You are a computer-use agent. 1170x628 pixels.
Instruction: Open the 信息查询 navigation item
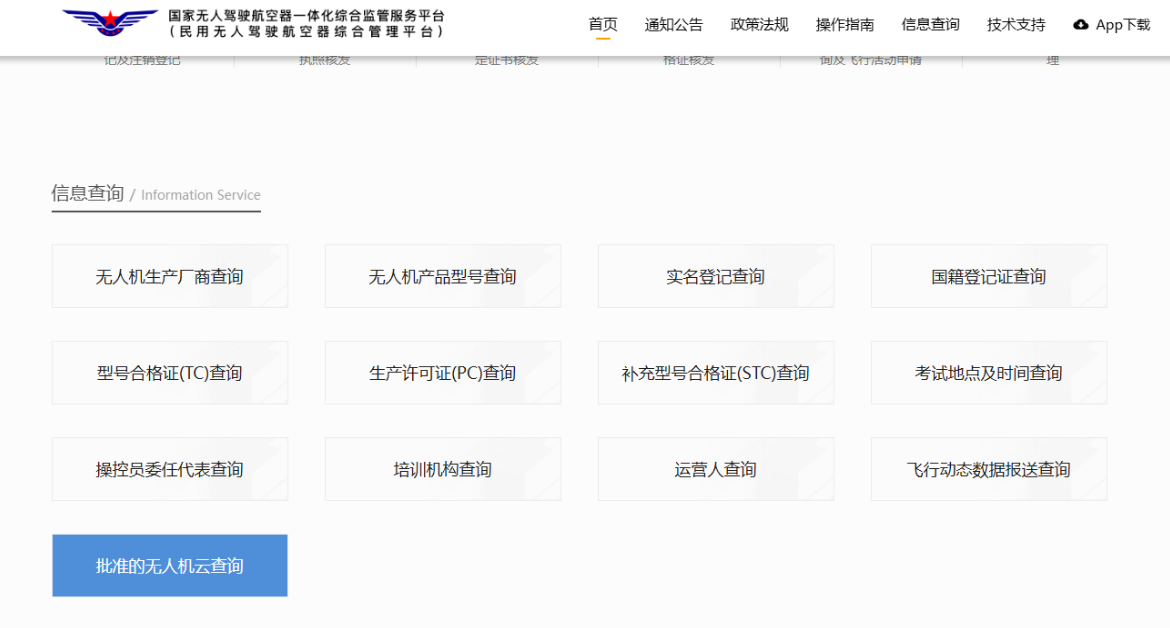pyautogui.click(x=930, y=25)
